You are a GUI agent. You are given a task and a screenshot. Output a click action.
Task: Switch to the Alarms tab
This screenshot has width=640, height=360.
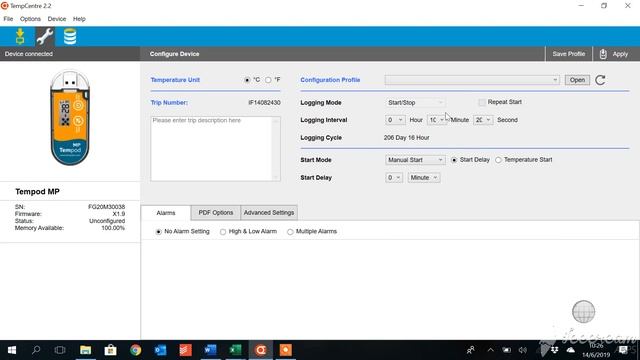[x=166, y=213]
